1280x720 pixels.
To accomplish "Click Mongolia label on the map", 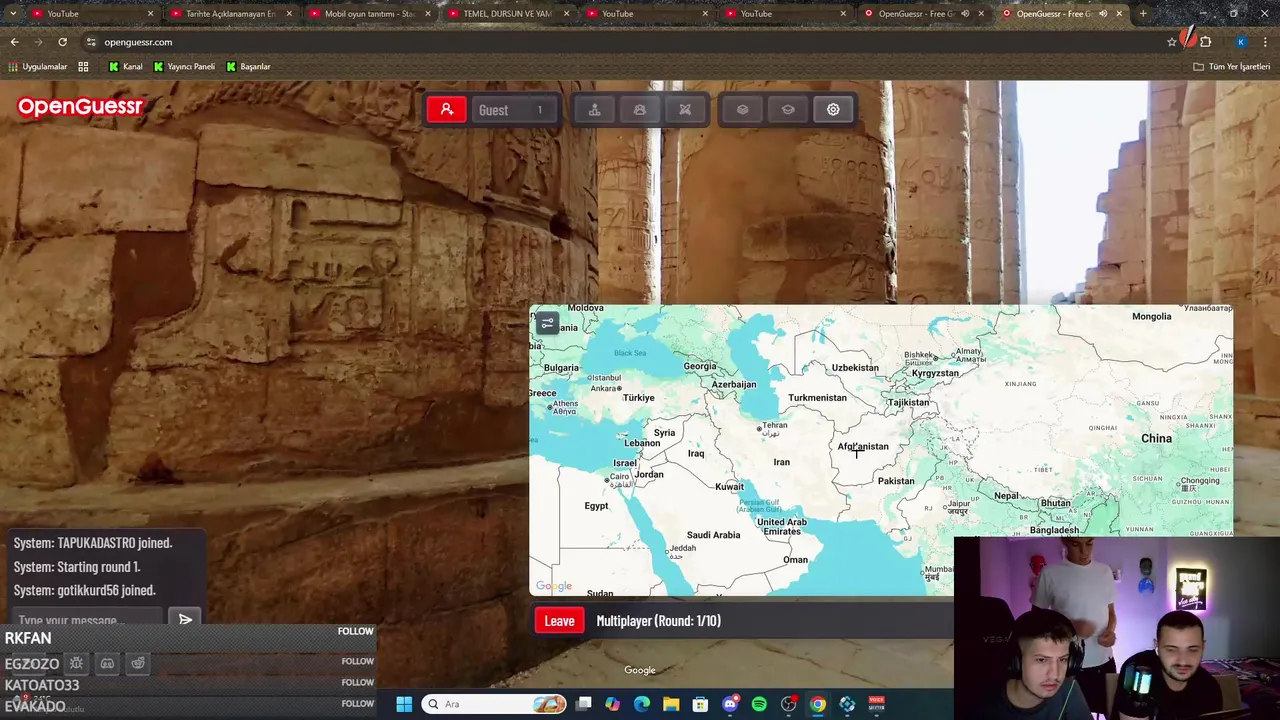I will click(1151, 317).
